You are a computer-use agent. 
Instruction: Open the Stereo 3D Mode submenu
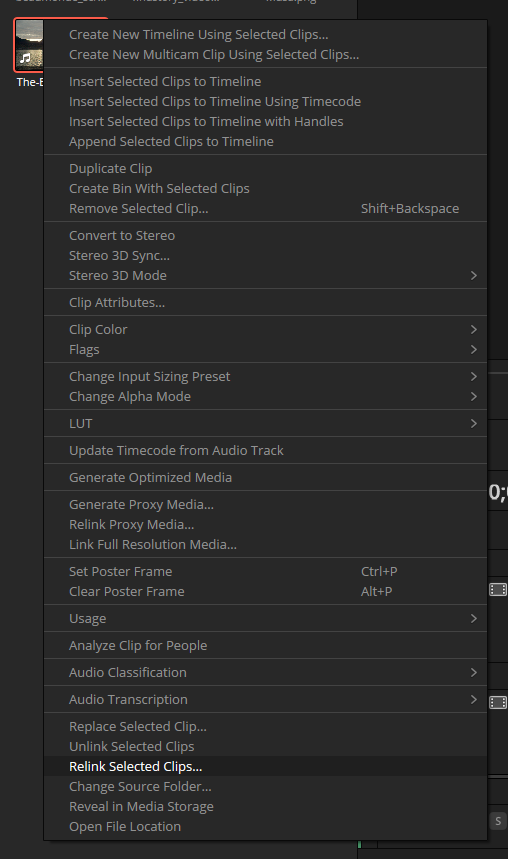coord(265,276)
